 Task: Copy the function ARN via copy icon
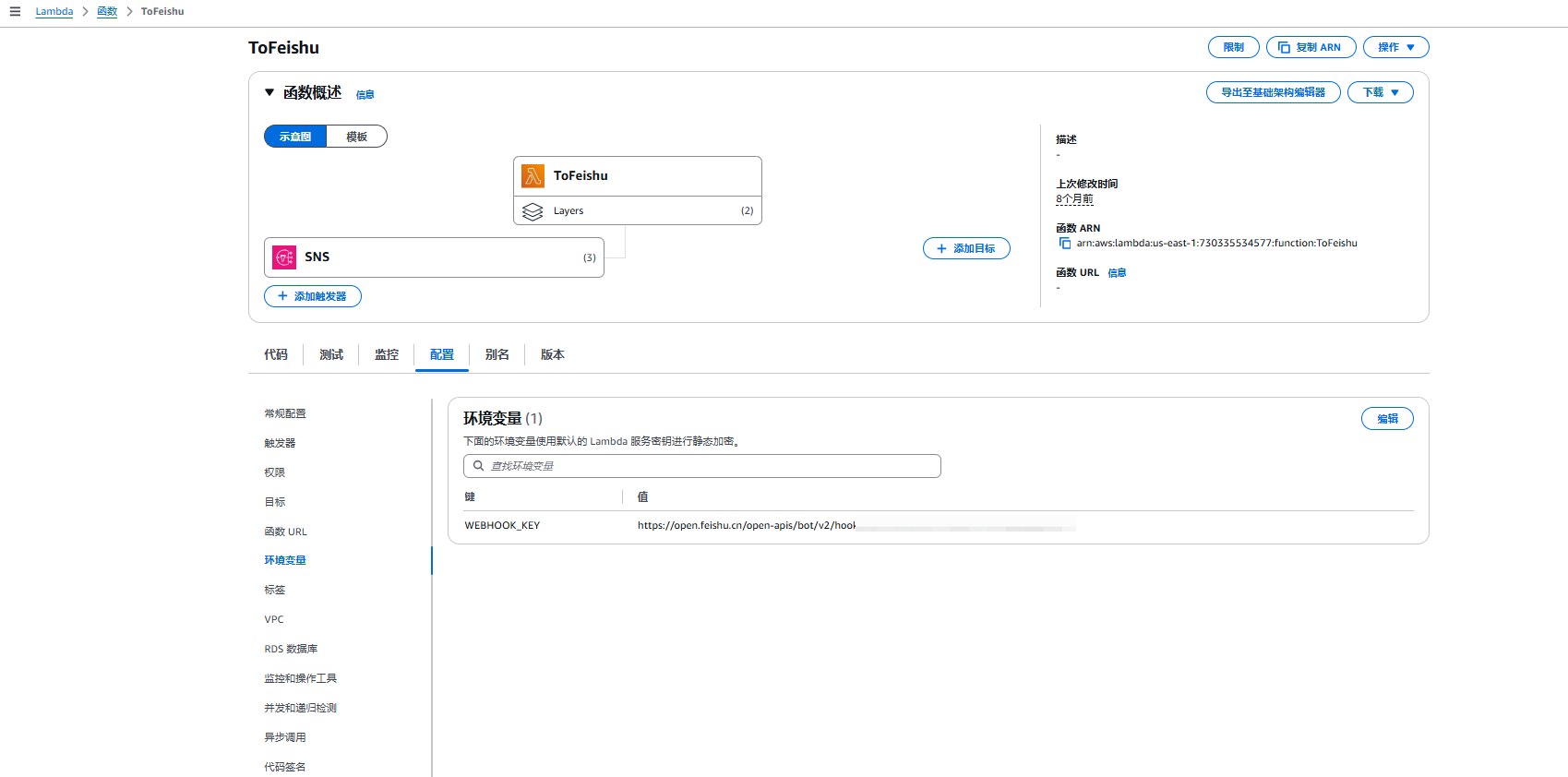click(1065, 244)
